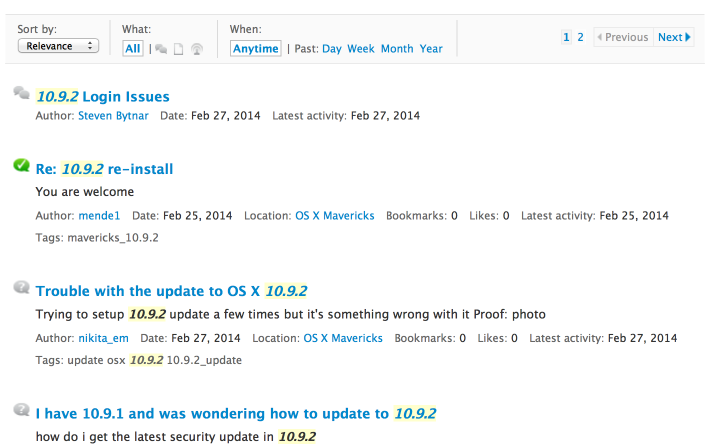Image resolution: width=706 pixels, height=446 pixels.
Task: Filter results to the past Month
Action: (x=396, y=48)
